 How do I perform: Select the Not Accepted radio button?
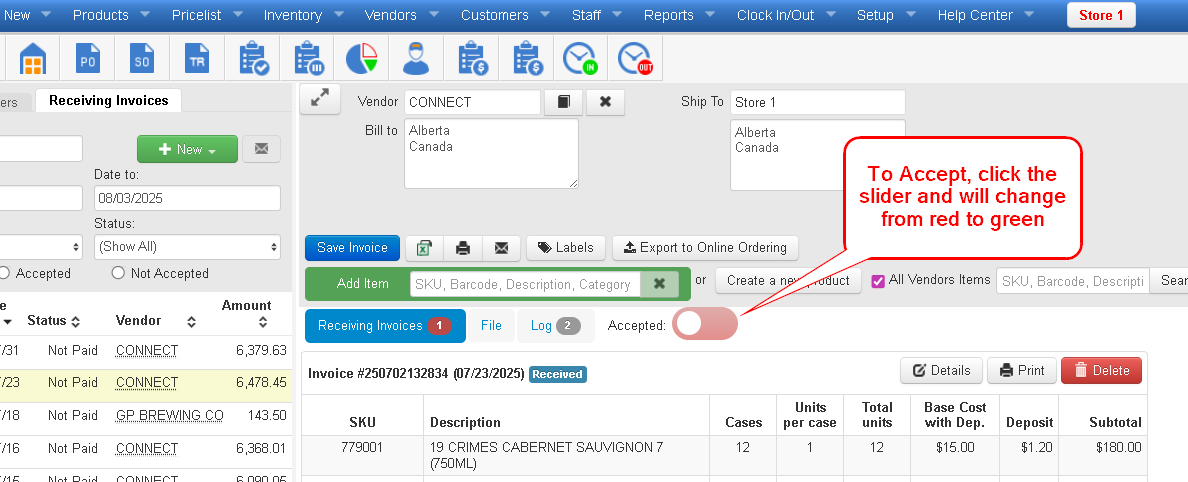pyautogui.click(x=118, y=273)
